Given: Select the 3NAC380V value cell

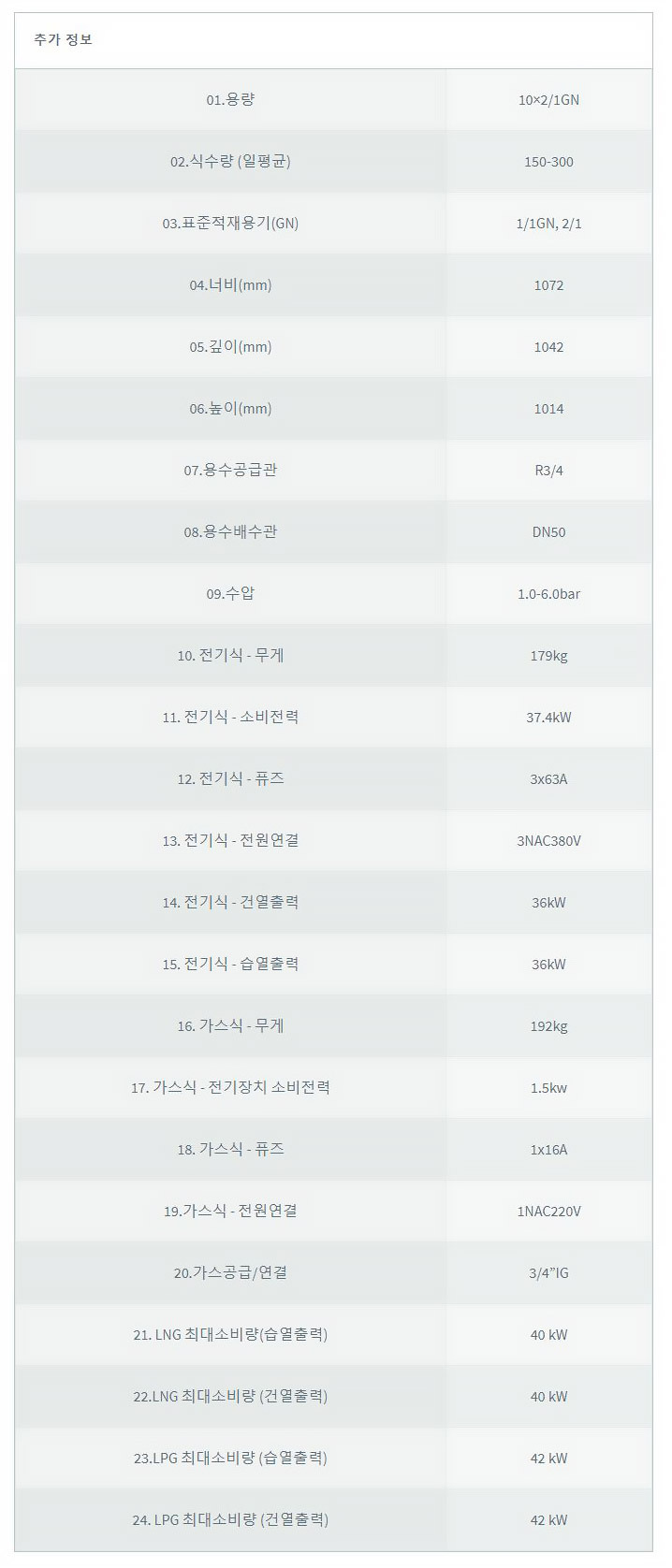Looking at the screenshot, I should click(x=548, y=841).
